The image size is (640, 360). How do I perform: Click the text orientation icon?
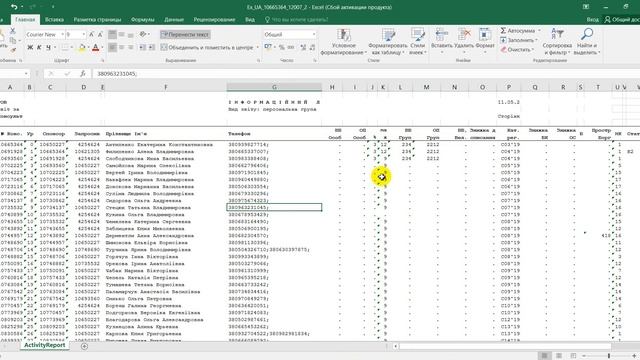tap(142, 35)
